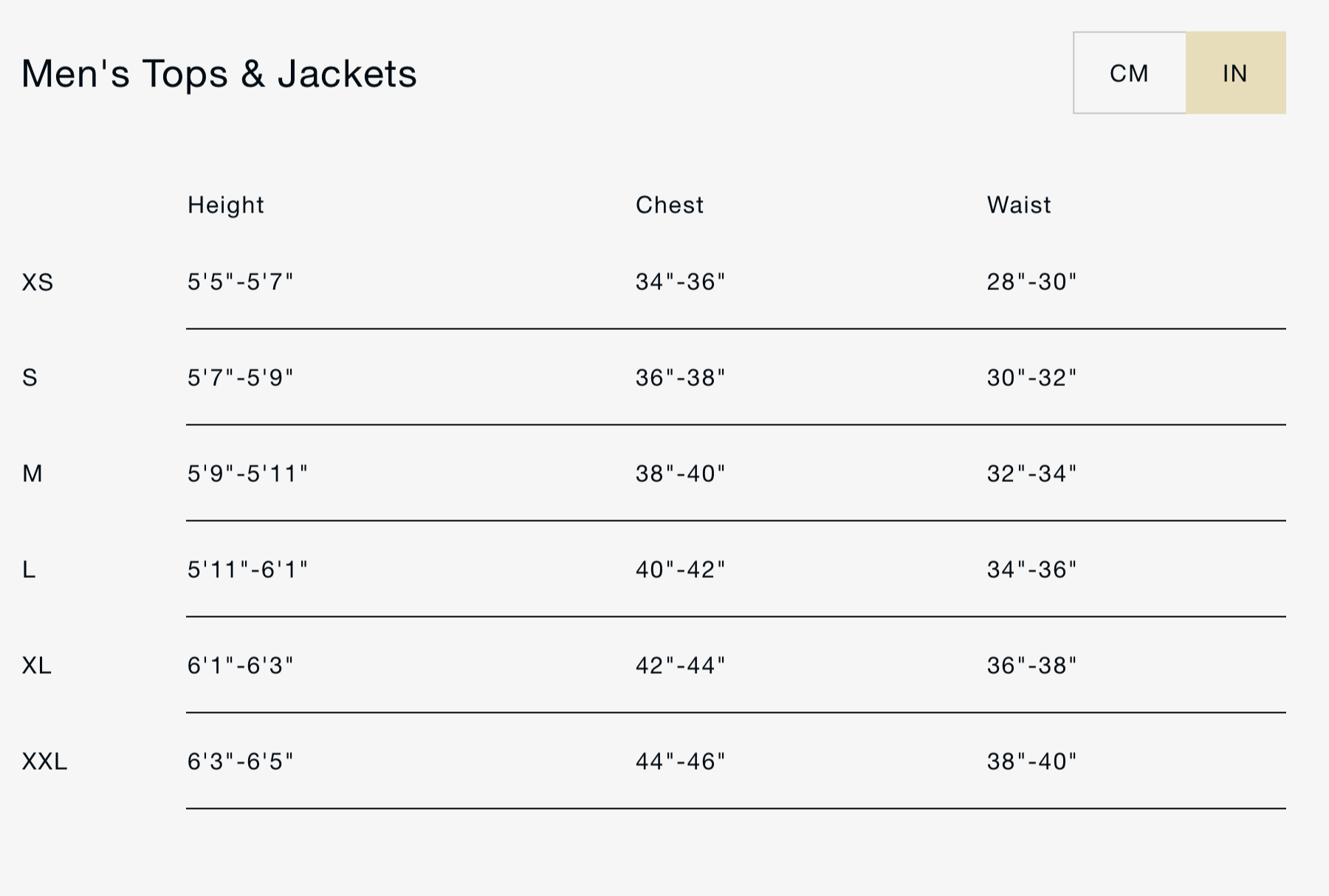Select the M size row label

(32, 473)
